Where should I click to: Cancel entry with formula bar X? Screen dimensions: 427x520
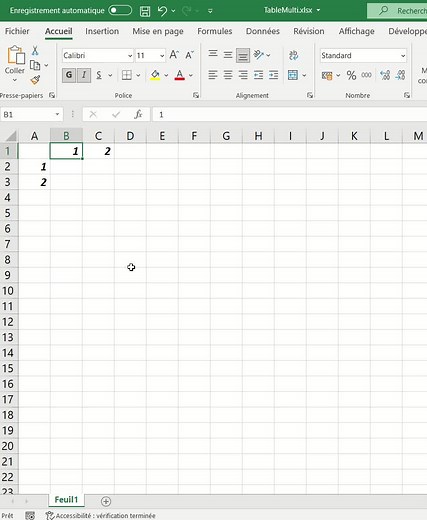coord(93,115)
